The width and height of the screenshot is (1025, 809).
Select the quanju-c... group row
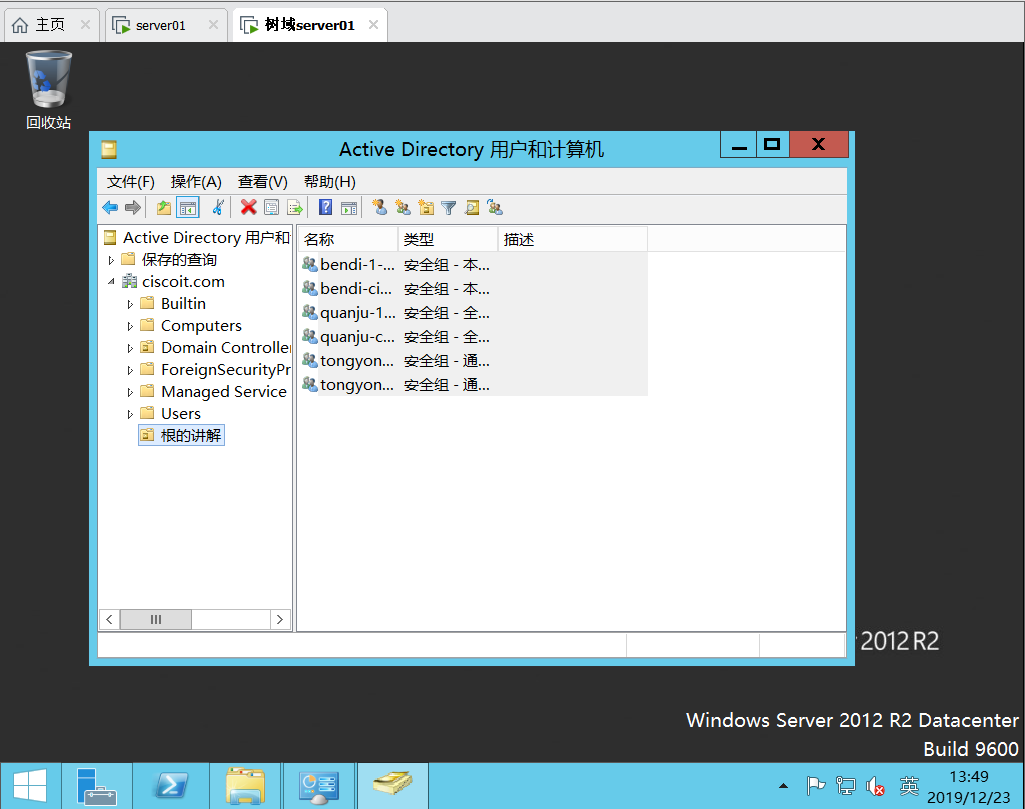point(473,337)
